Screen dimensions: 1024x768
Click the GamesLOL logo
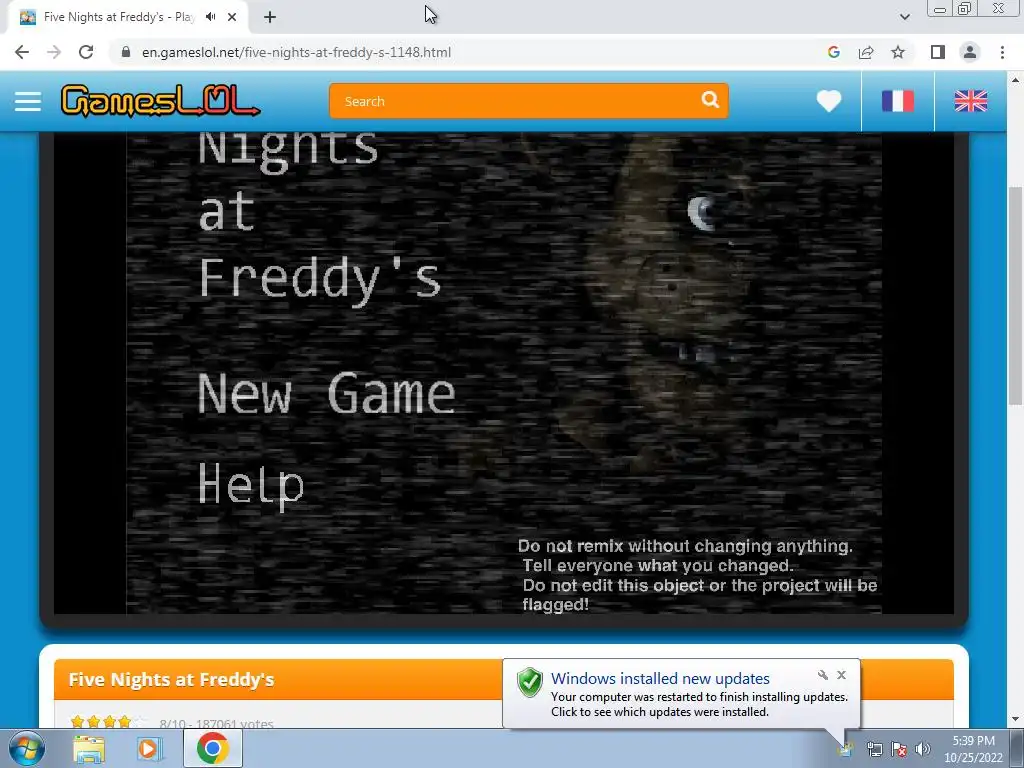[x=160, y=101]
